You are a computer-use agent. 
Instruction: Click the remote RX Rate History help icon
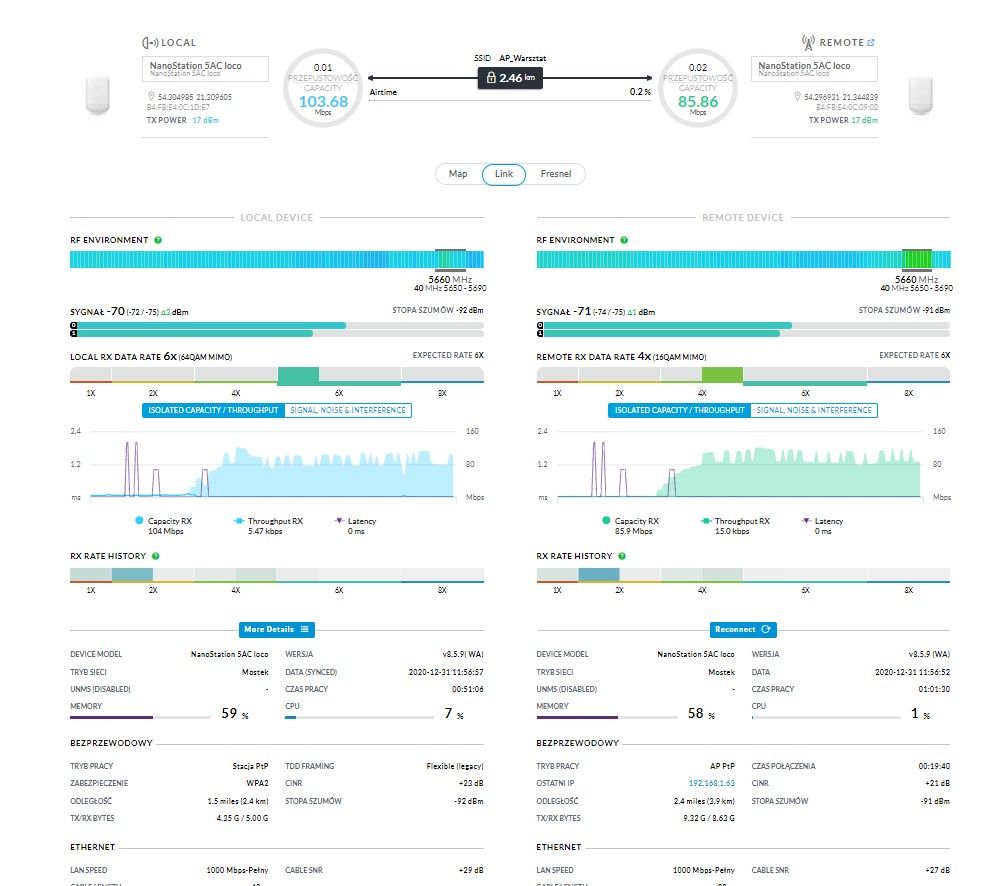(x=622, y=556)
